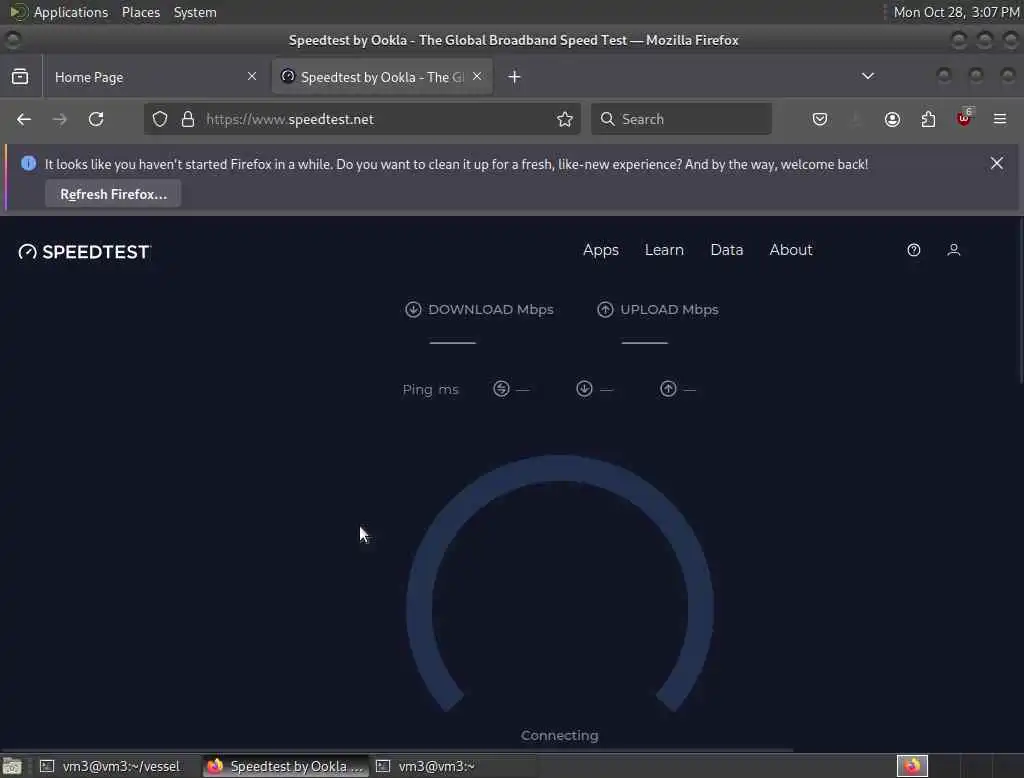Click the Speedtest help question mark icon

(914, 250)
